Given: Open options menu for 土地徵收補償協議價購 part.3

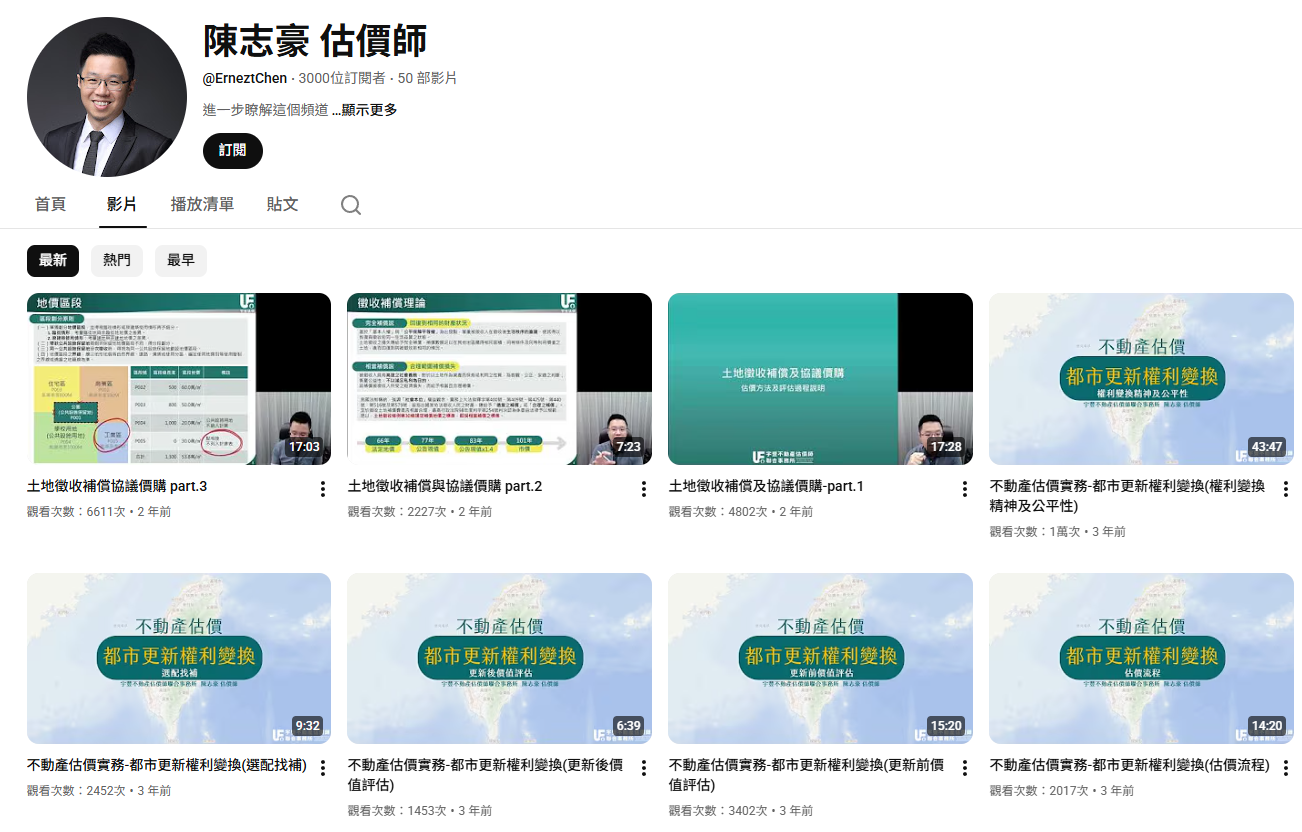Looking at the screenshot, I should 321,488.
